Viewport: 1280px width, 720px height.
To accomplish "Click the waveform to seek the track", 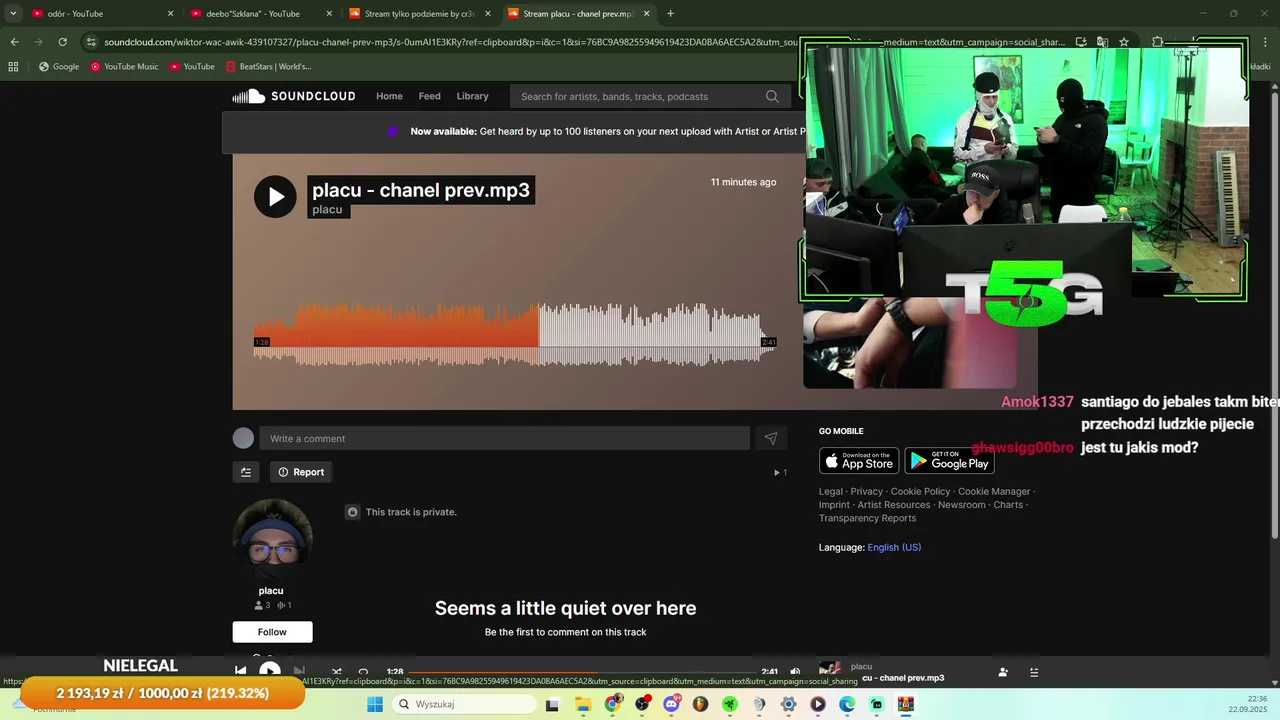I will [515, 335].
